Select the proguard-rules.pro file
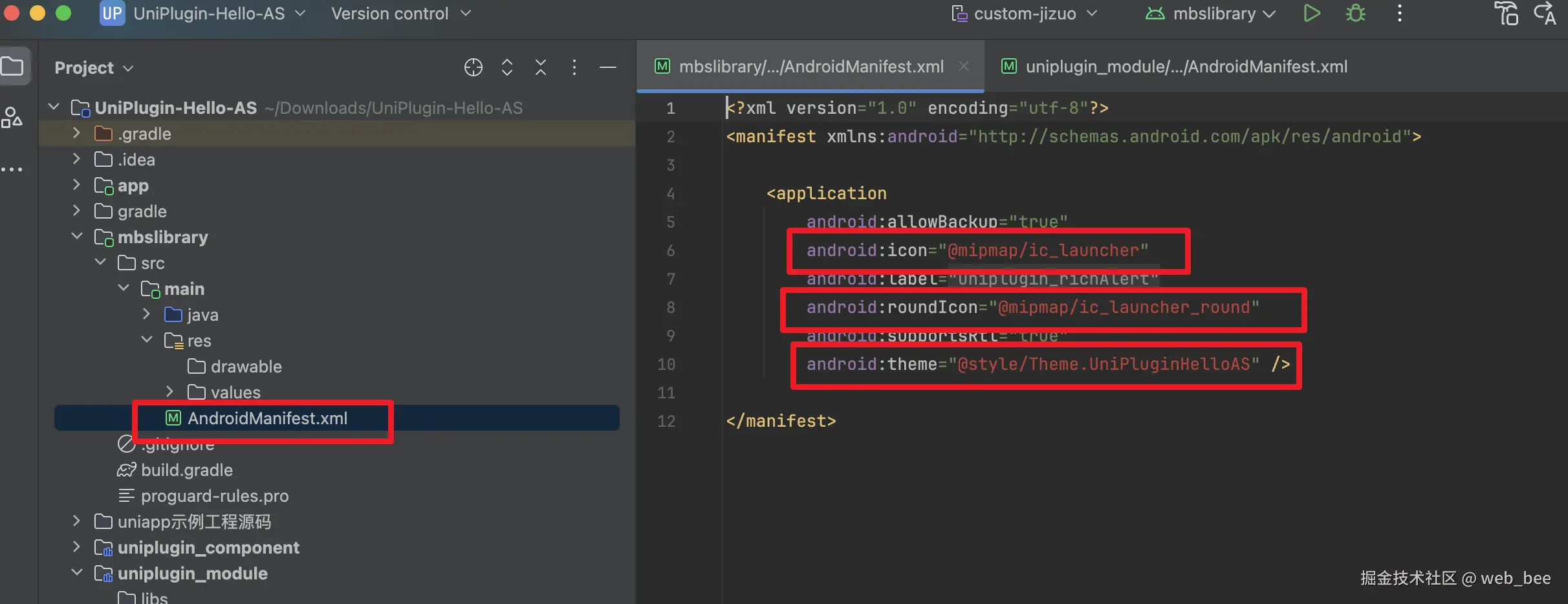 click(203, 496)
